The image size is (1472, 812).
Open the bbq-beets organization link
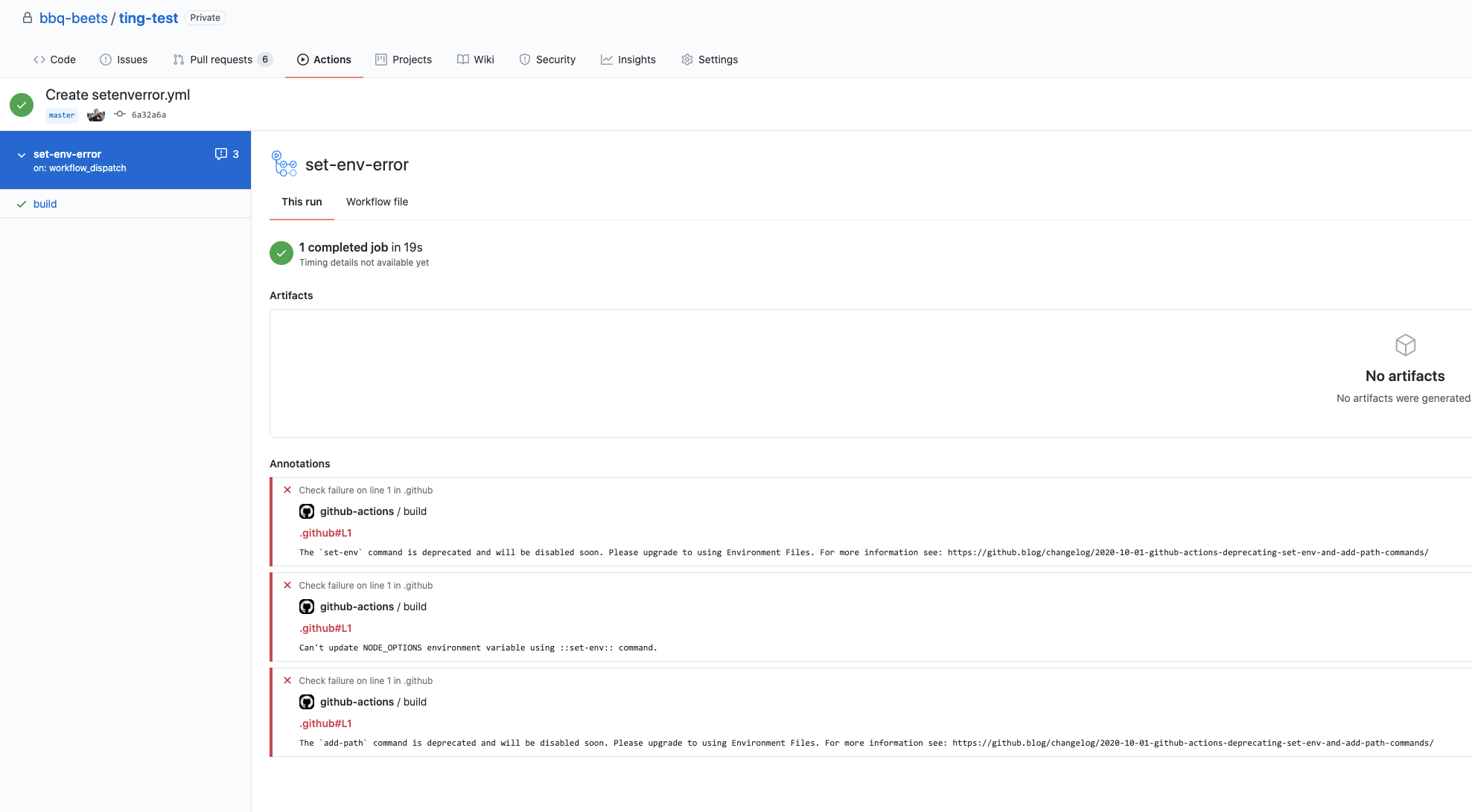coord(73,18)
